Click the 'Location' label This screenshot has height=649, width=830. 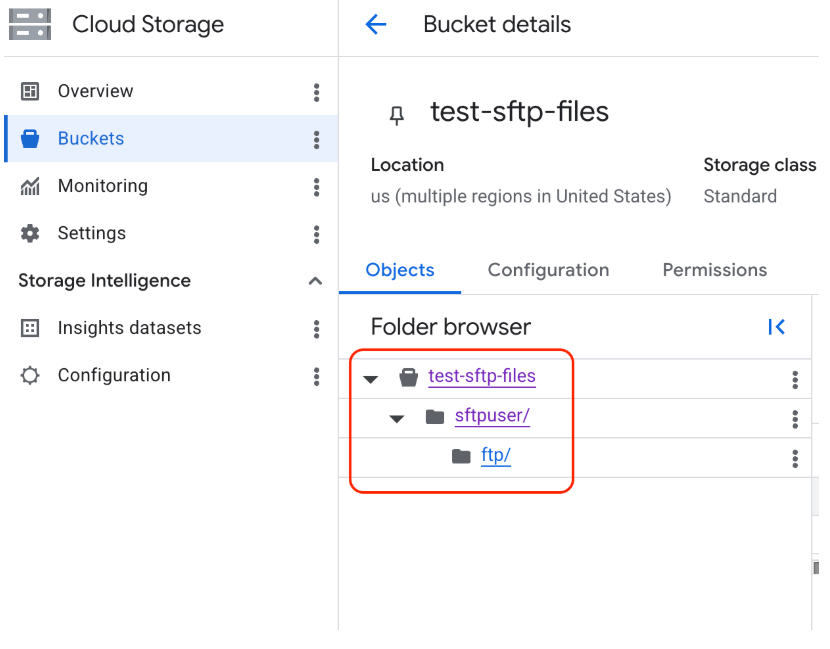click(407, 165)
